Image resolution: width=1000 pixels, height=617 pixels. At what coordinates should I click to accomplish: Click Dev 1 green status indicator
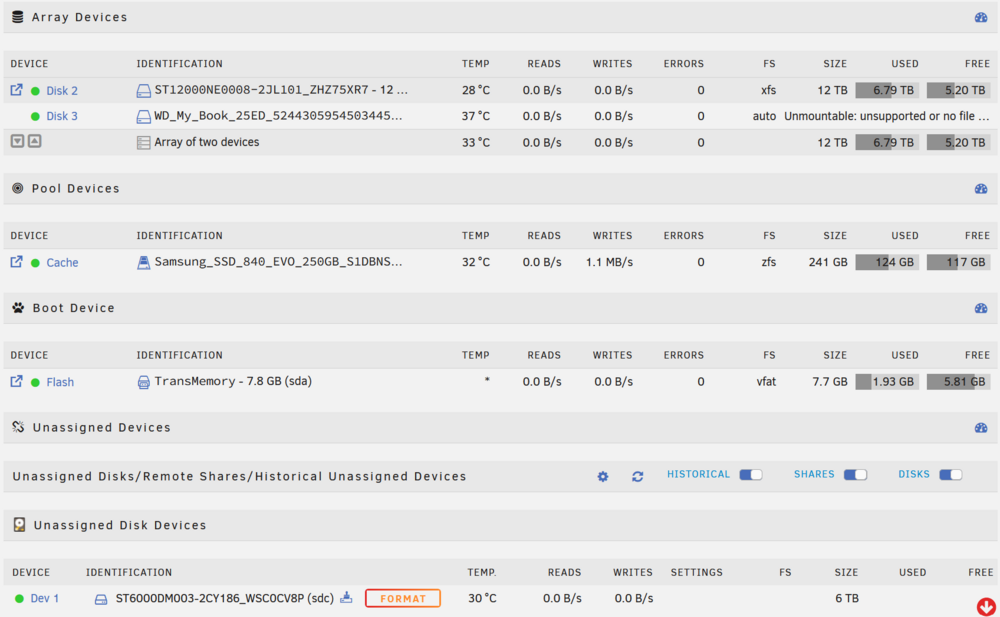pyautogui.click(x=19, y=598)
